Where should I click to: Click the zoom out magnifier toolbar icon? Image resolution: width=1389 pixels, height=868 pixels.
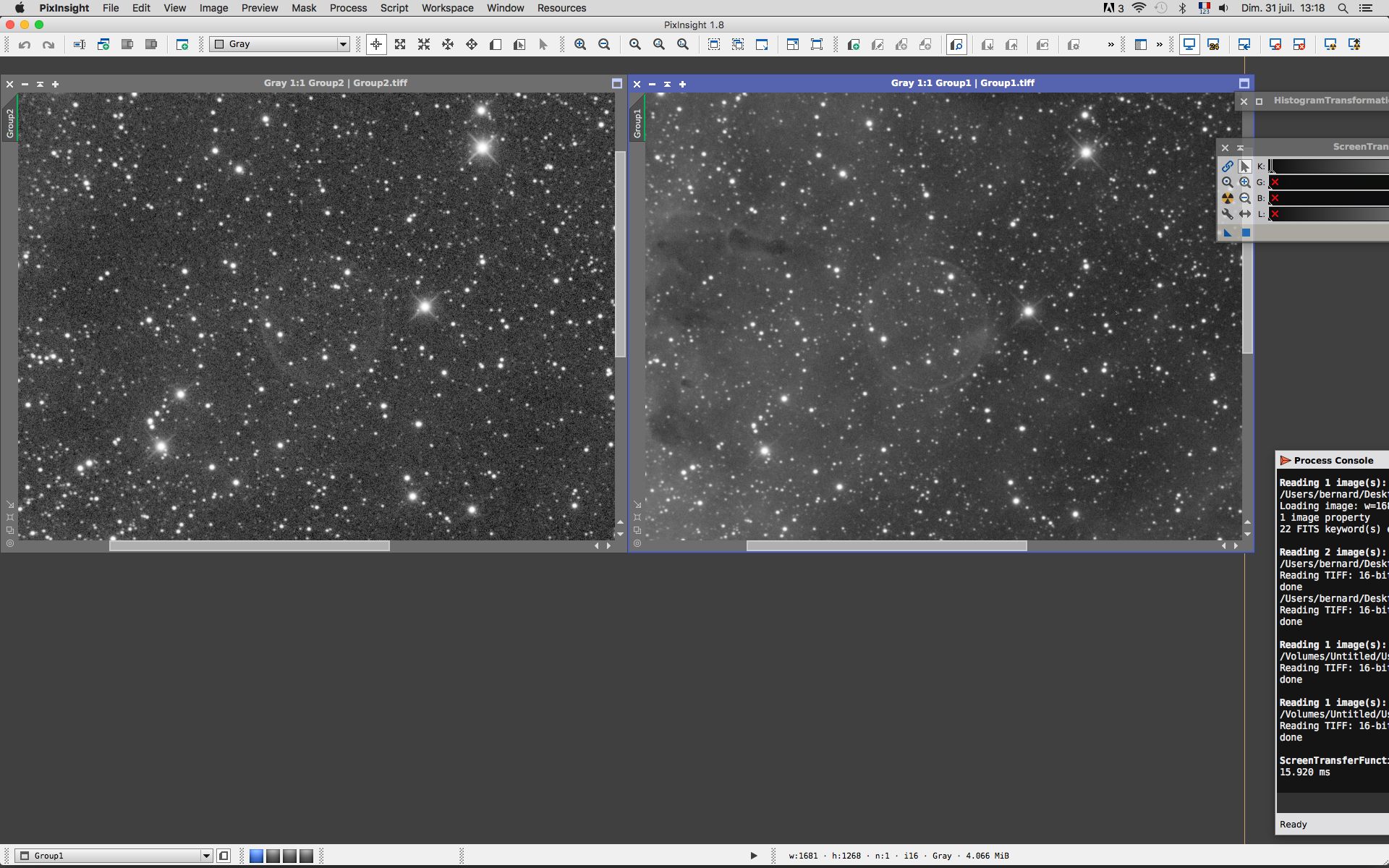click(x=604, y=45)
